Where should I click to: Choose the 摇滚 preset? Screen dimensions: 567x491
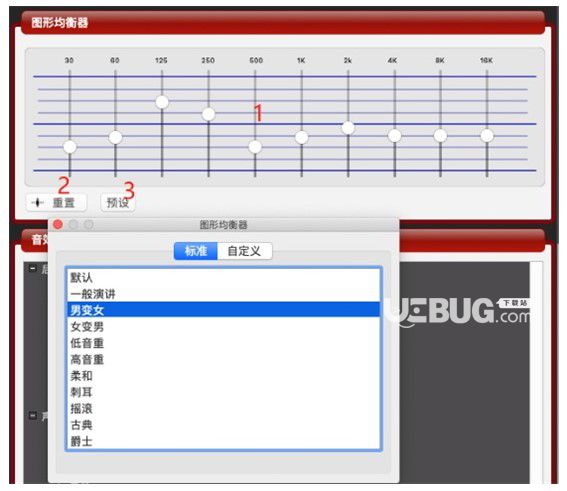(223, 408)
